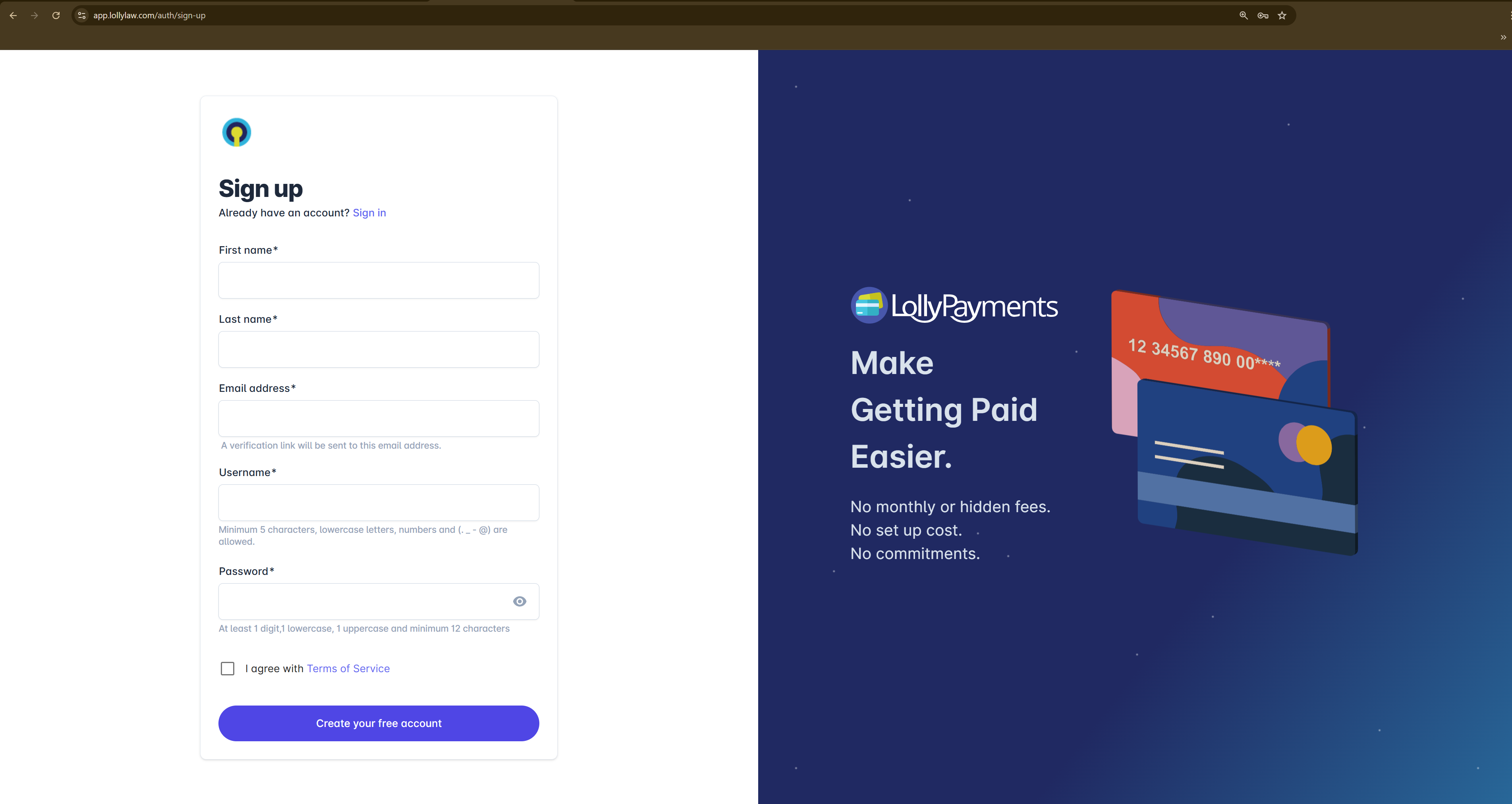The image size is (1512, 804).
Task: Click the LollyLaw logo above Sign up
Action: 236,132
